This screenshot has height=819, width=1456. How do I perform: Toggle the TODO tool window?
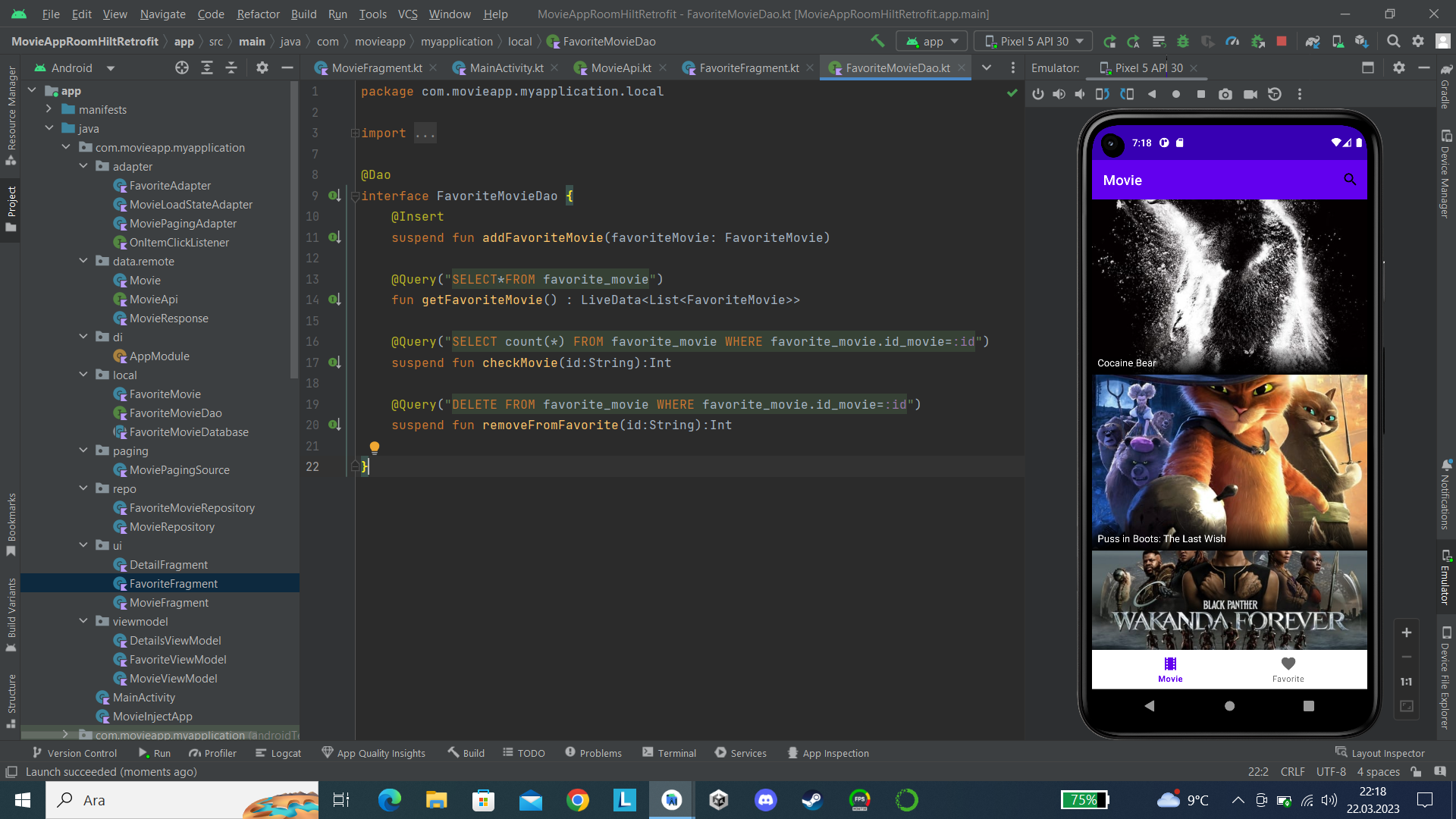click(530, 752)
